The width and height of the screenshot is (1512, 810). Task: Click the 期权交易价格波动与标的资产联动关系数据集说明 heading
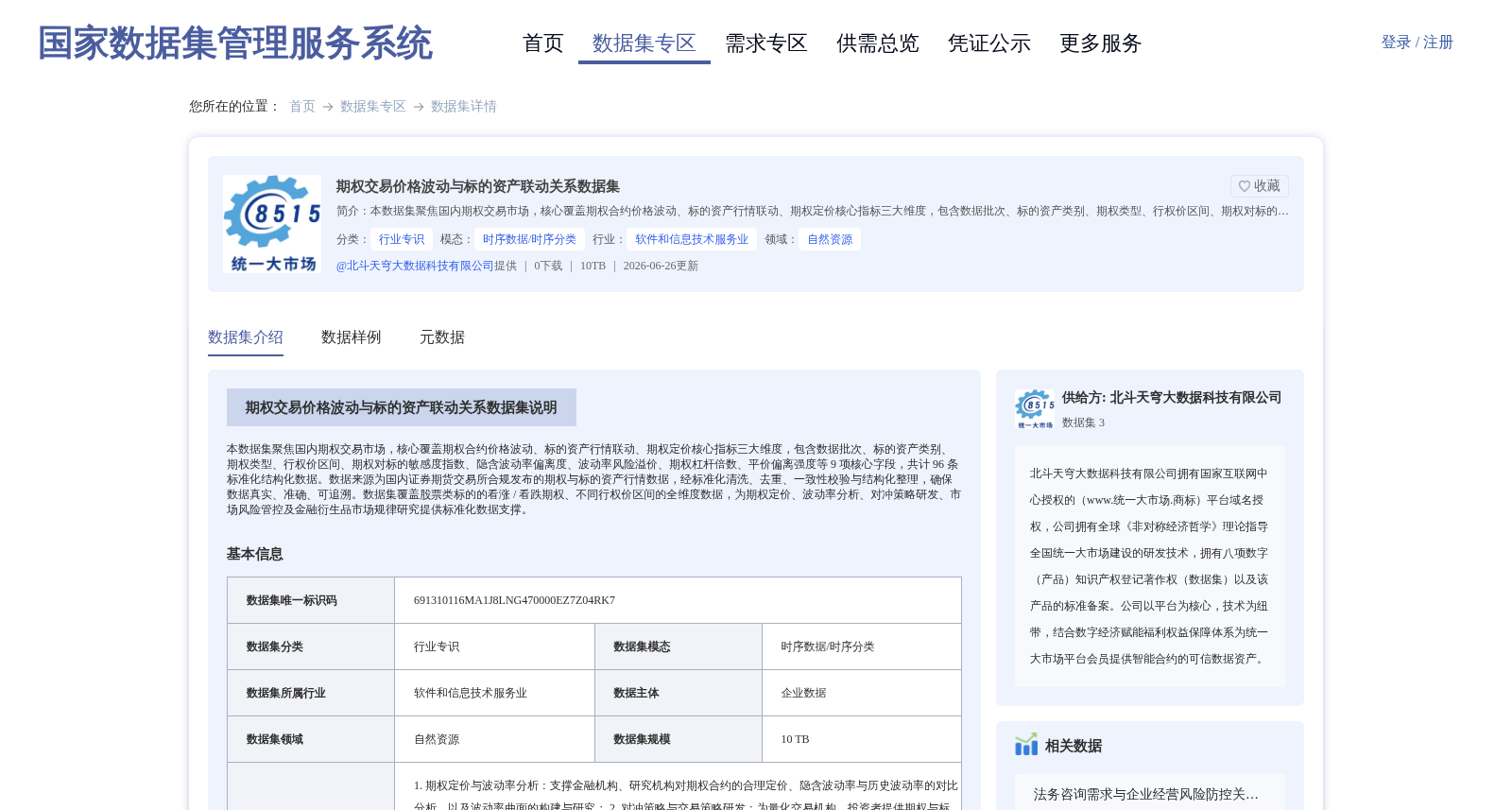pyautogui.click(x=402, y=407)
